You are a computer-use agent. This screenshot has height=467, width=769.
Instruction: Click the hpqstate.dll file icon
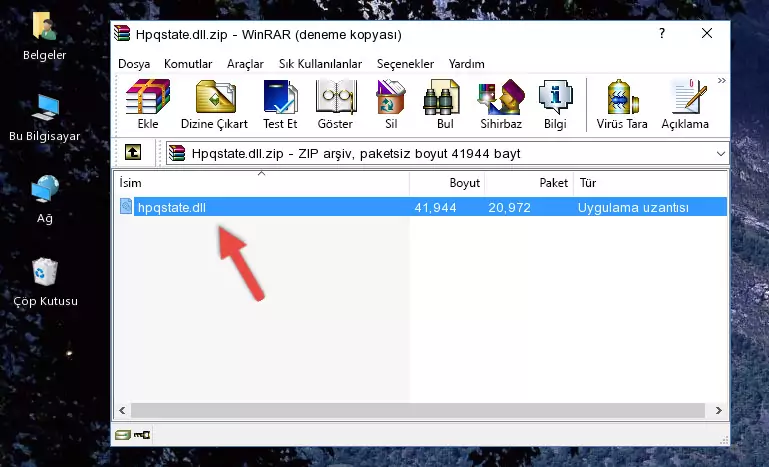click(x=126, y=207)
